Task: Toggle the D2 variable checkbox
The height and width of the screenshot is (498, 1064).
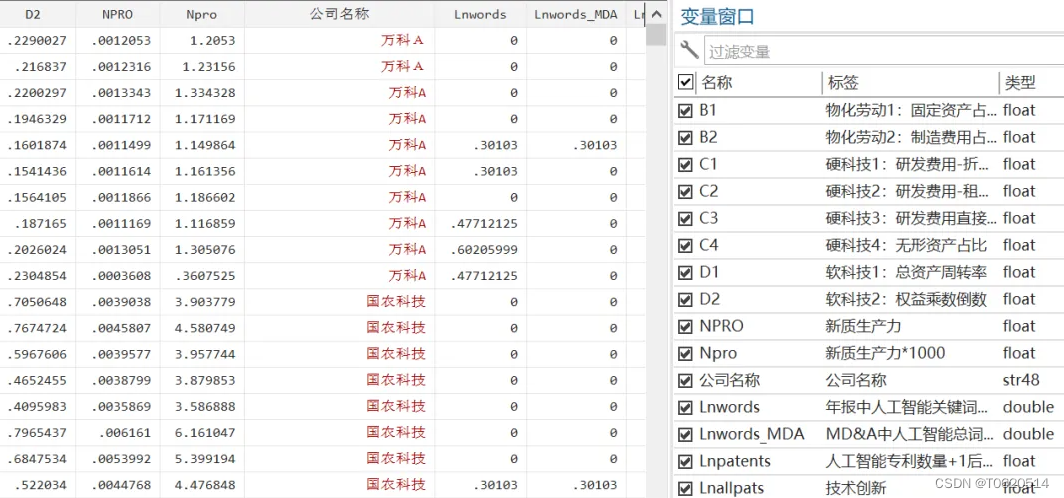Action: click(x=685, y=299)
